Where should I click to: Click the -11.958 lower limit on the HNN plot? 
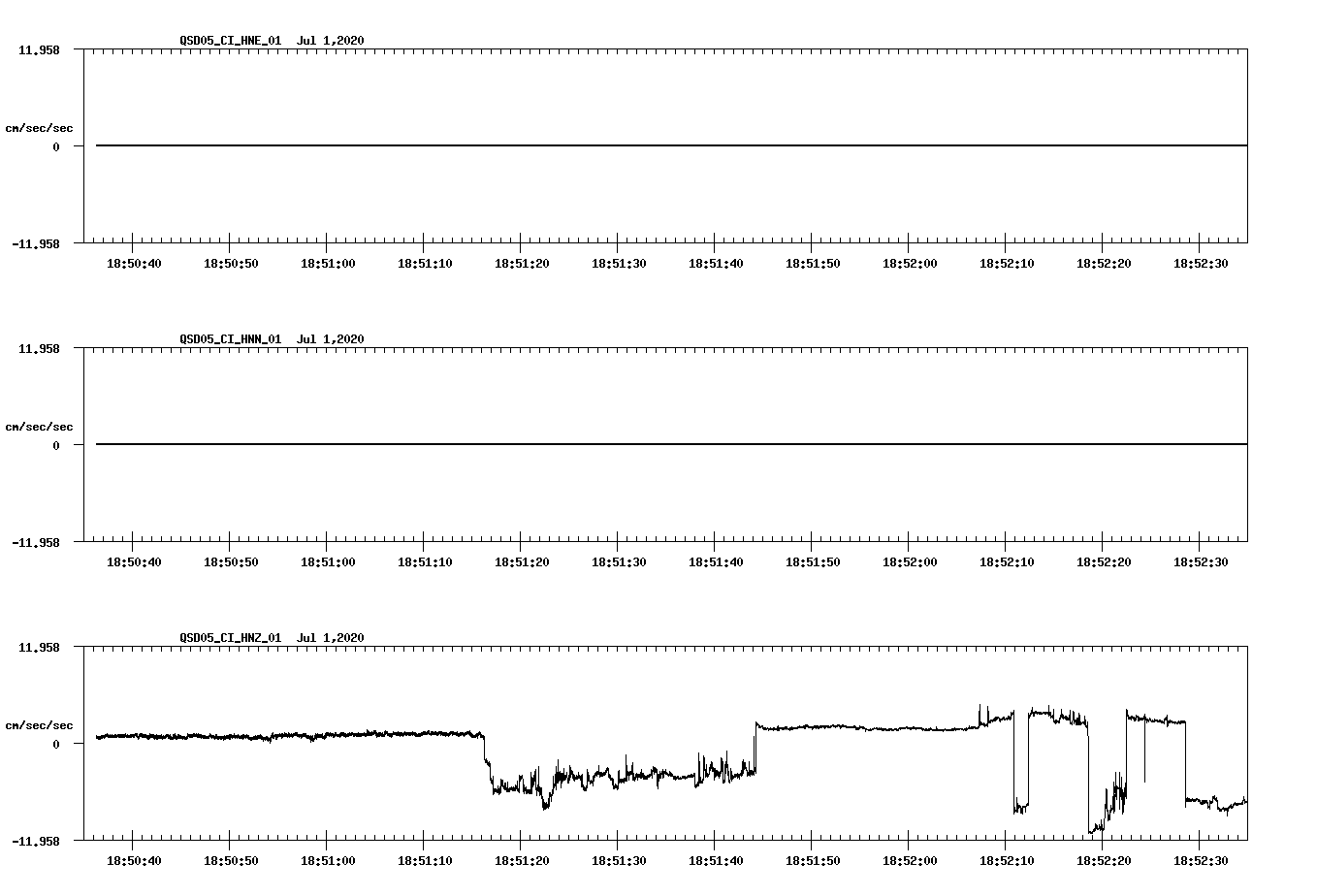(x=35, y=543)
